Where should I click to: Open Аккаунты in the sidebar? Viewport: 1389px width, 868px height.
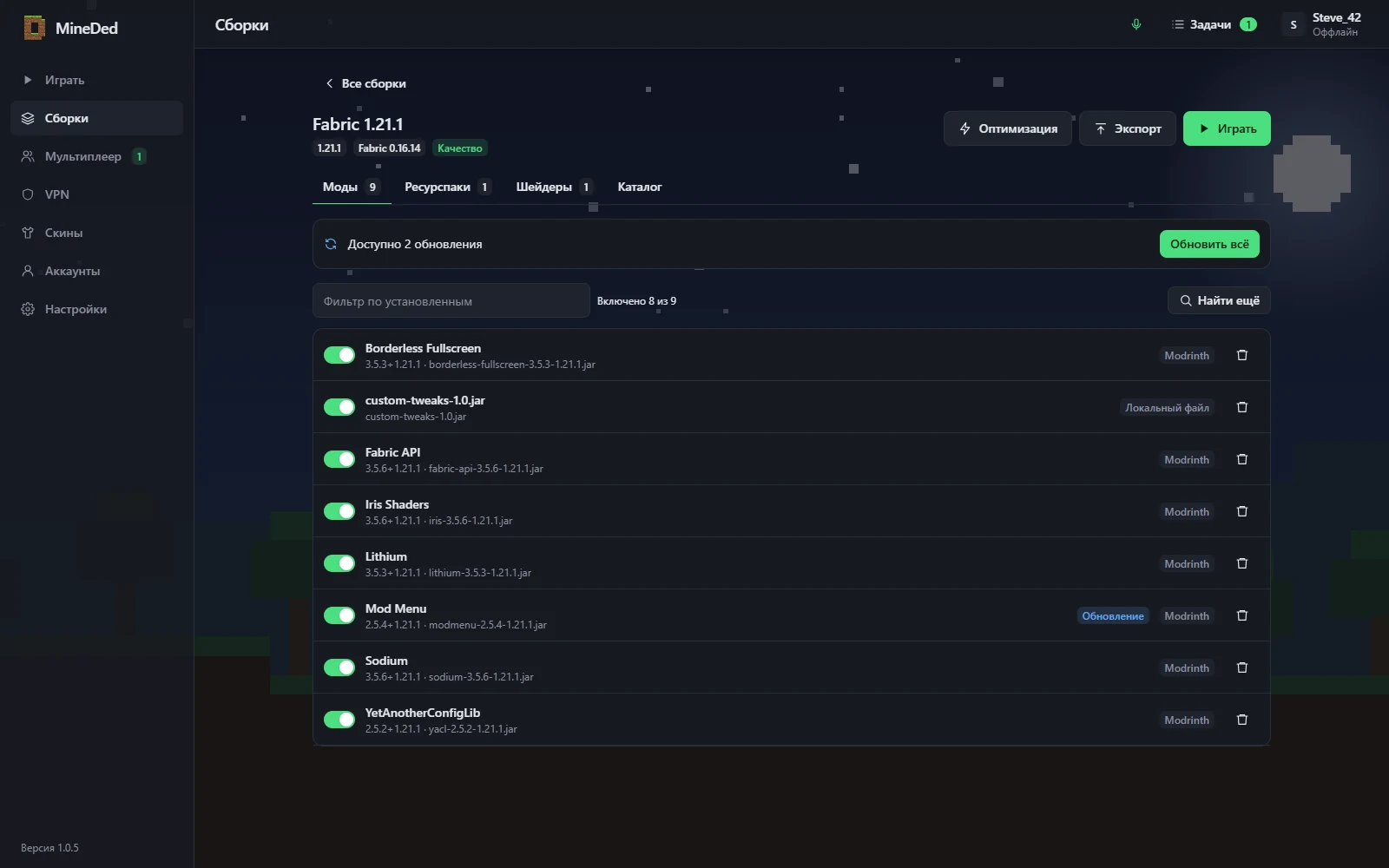(96, 271)
